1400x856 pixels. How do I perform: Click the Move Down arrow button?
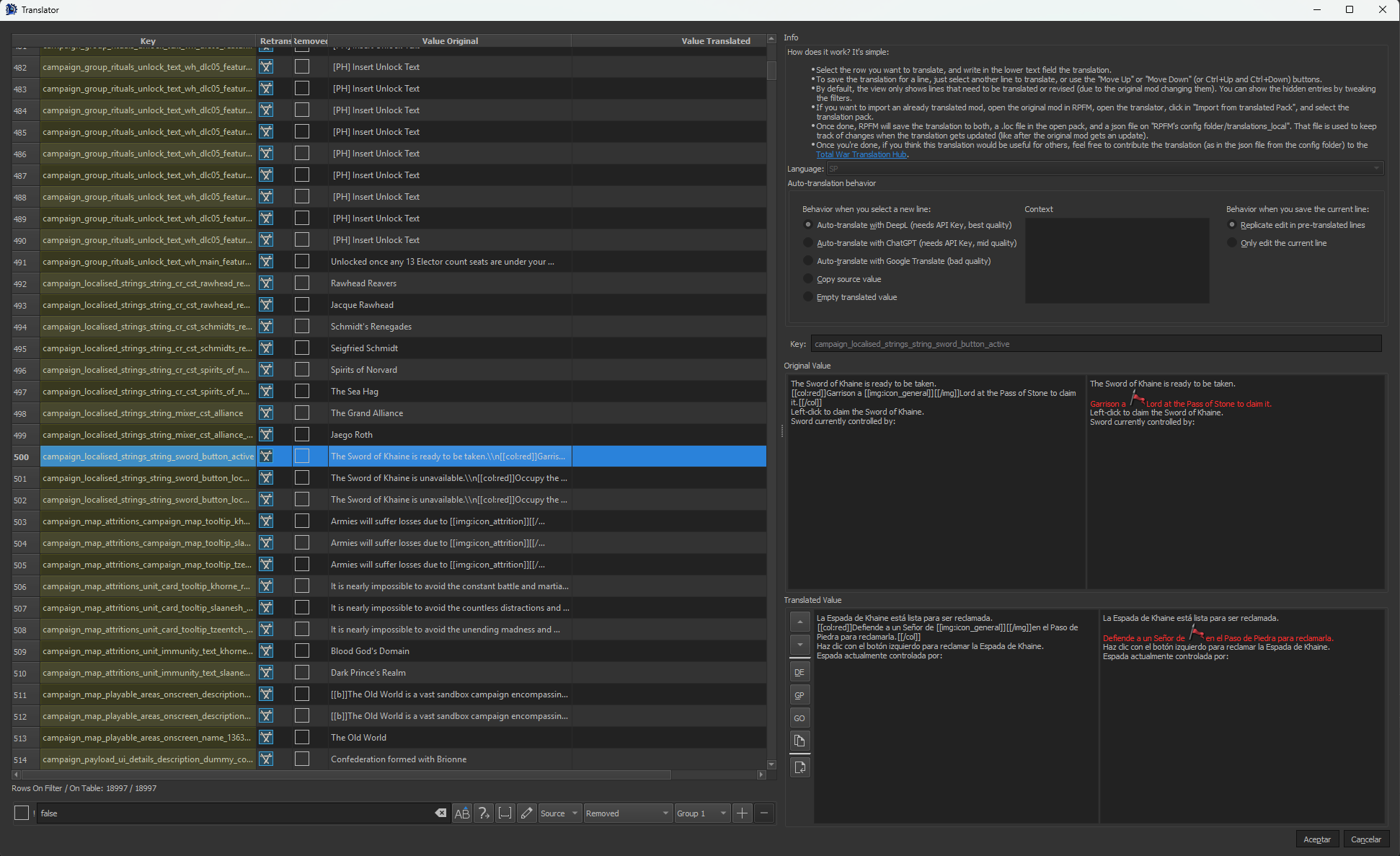pyautogui.click(x=799, y=644)
